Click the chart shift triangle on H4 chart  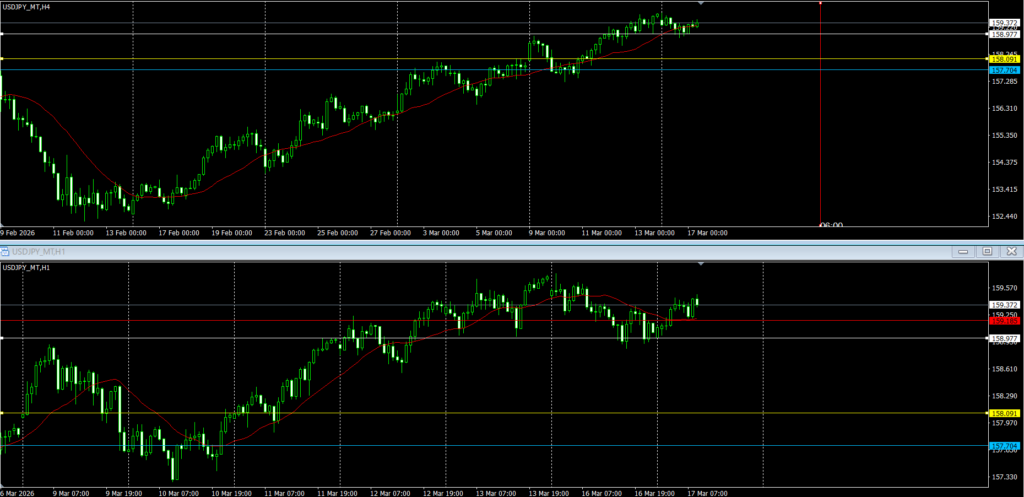click(x=700, y=5)
